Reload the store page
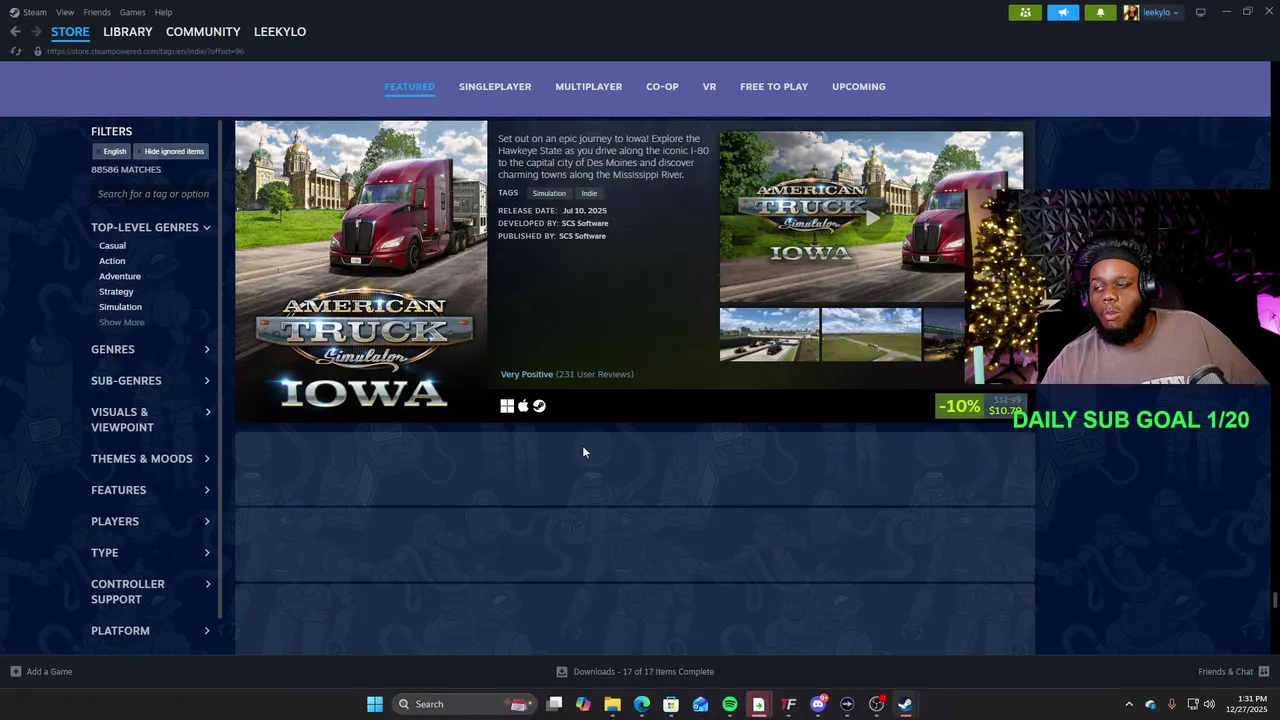Screen dimensions: 1280x720 click(x=15, y=51)
